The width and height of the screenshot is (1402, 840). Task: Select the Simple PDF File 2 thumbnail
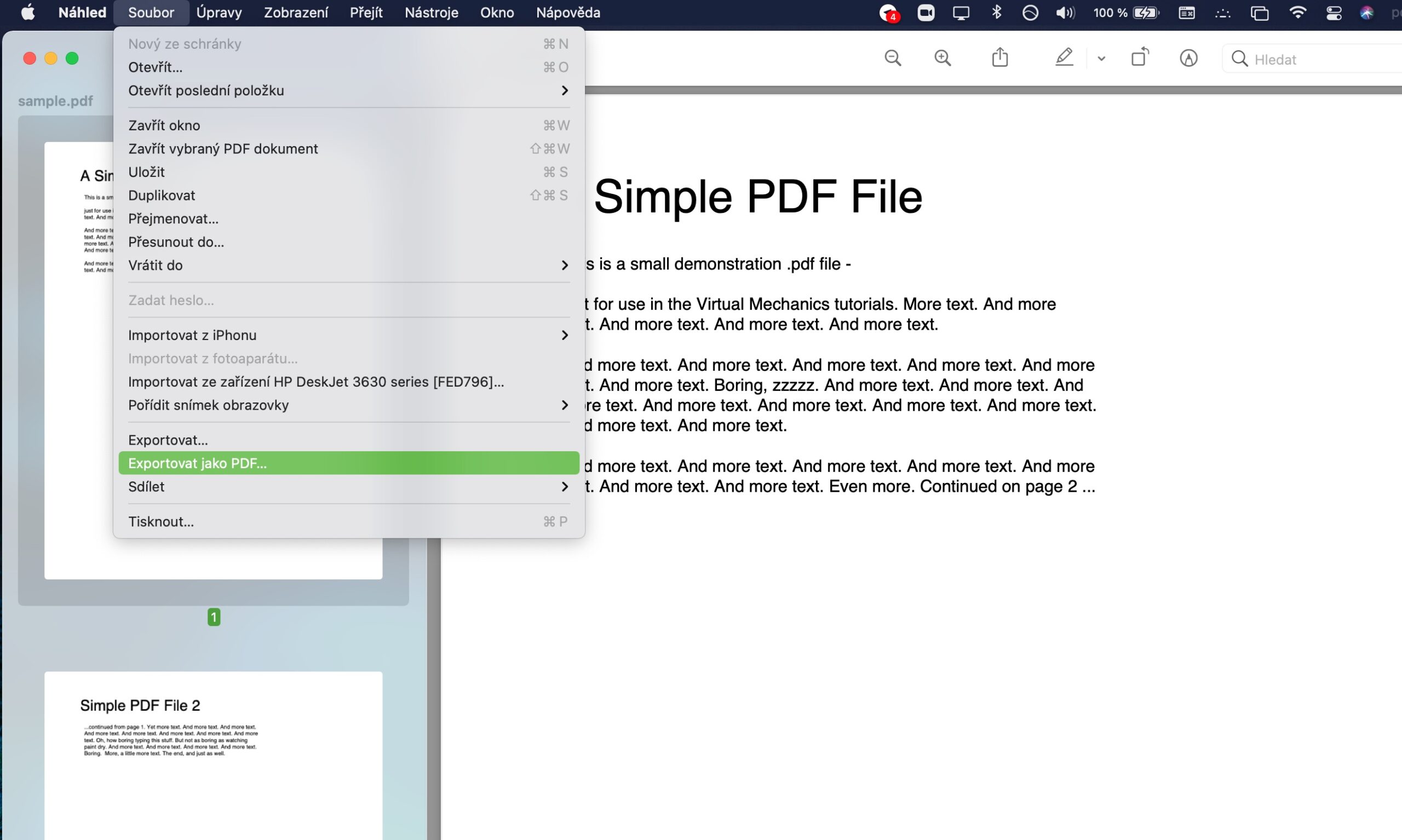coord(213,753)
